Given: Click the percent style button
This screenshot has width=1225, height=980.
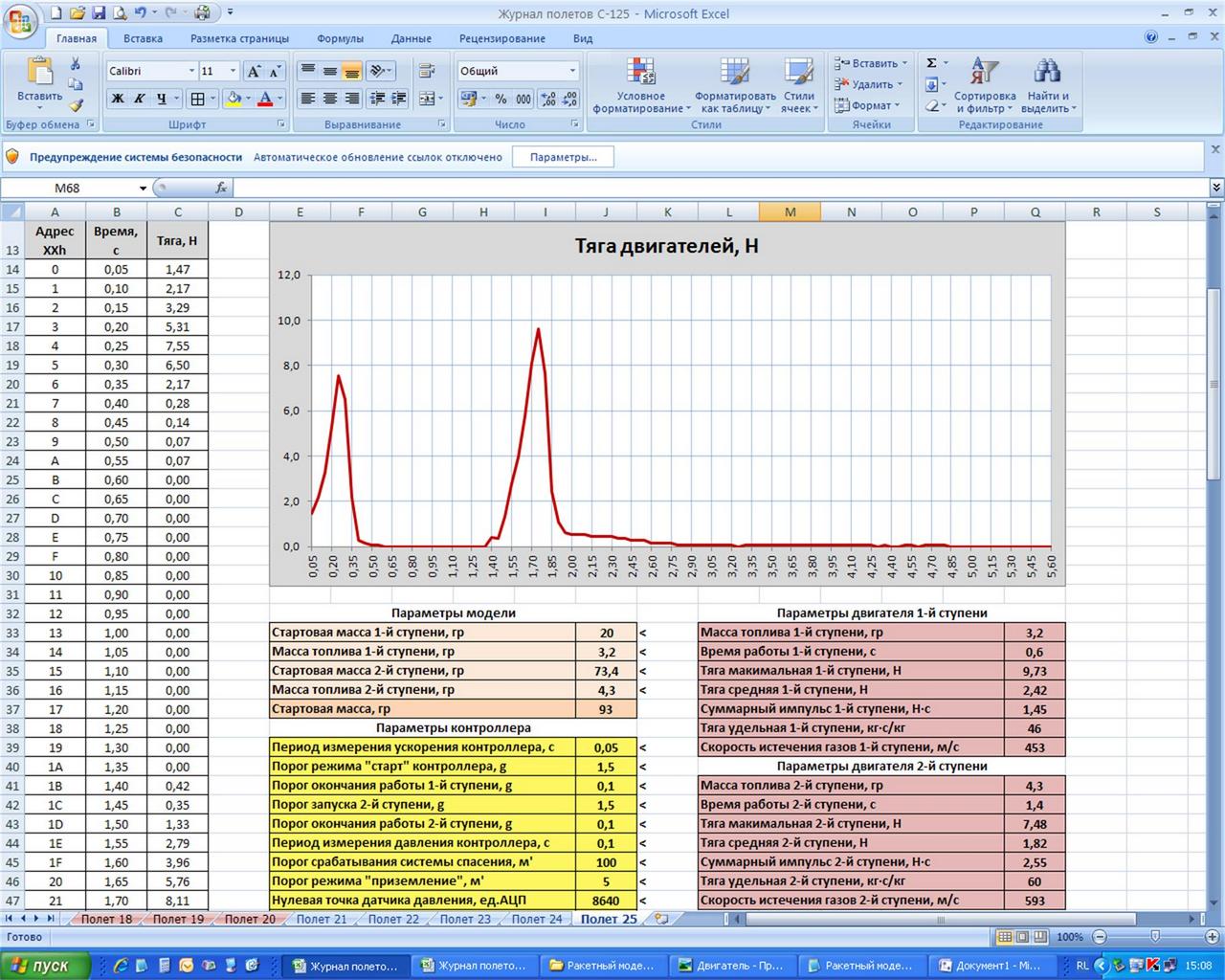Looking at the screenshot, I should (501, 99).
